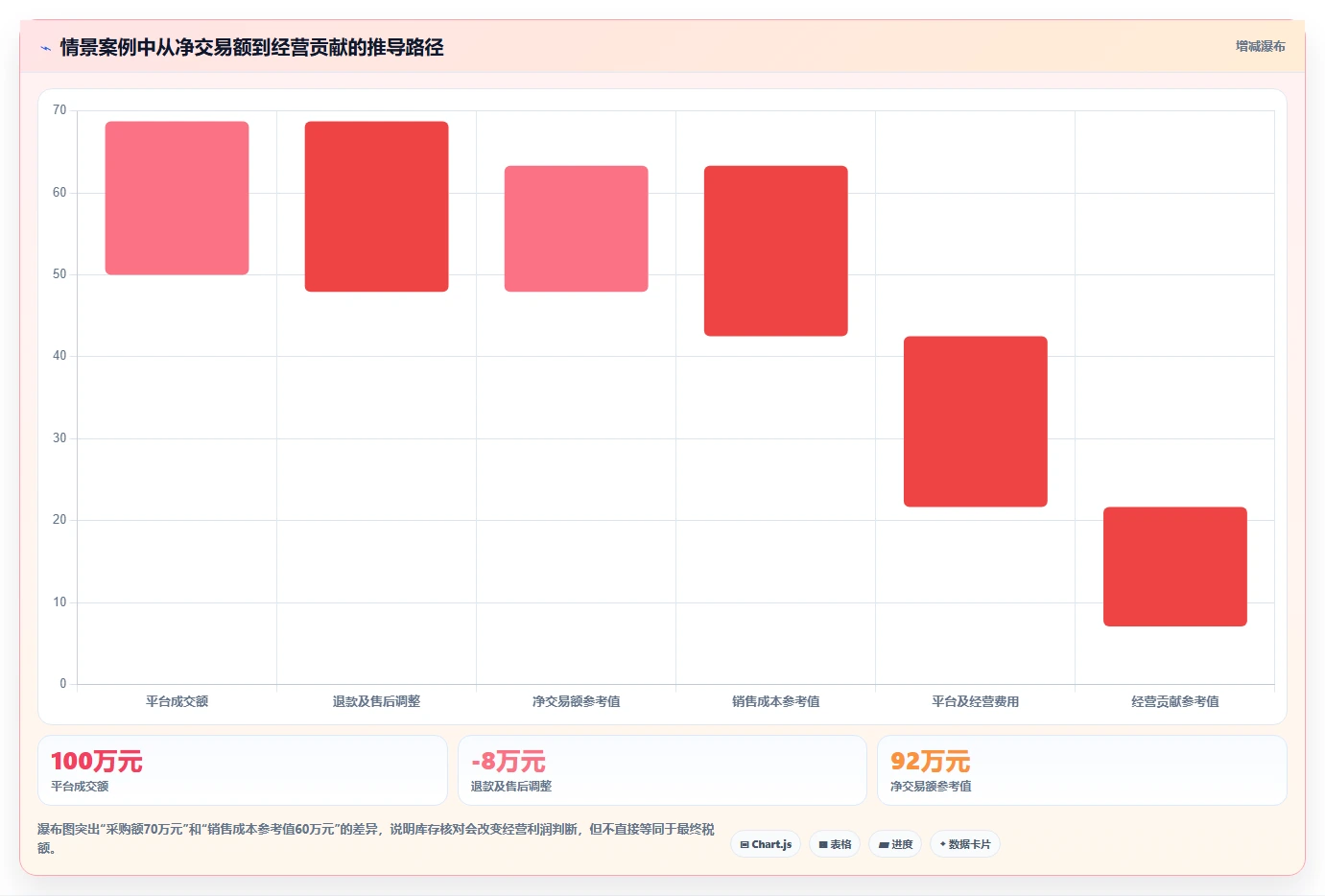Click the 退款及售后调整 caption under -8万元
Viewport: 1325px width, 896px height.
click(511, 786)
